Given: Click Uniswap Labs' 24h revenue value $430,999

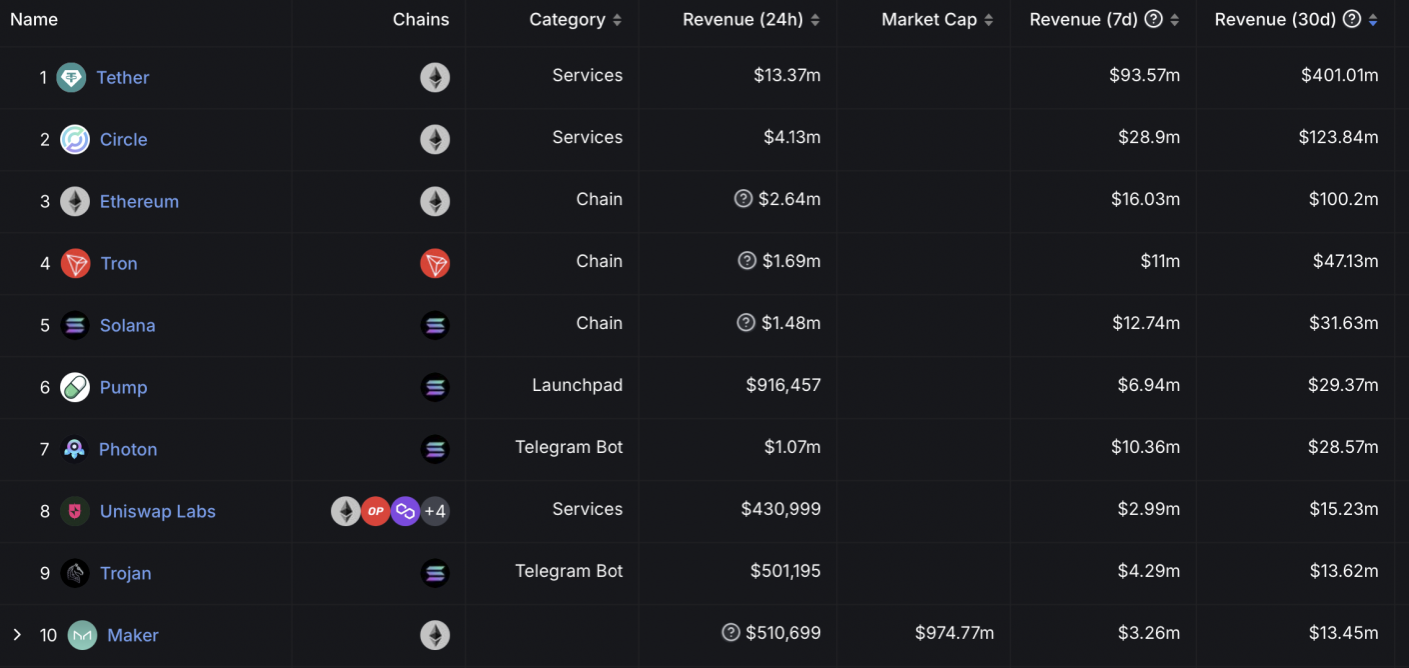Looking at the screenshot, I should 781,509.
